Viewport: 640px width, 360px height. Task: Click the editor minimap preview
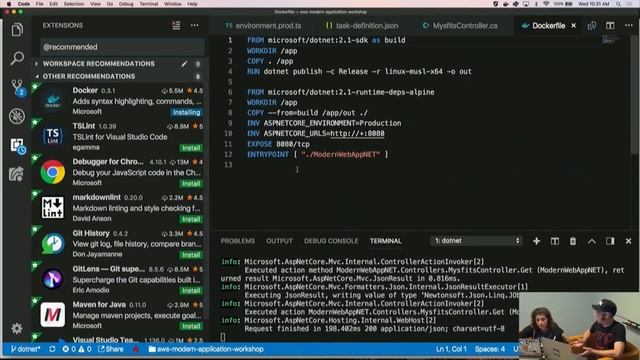(x=611, y=40)
